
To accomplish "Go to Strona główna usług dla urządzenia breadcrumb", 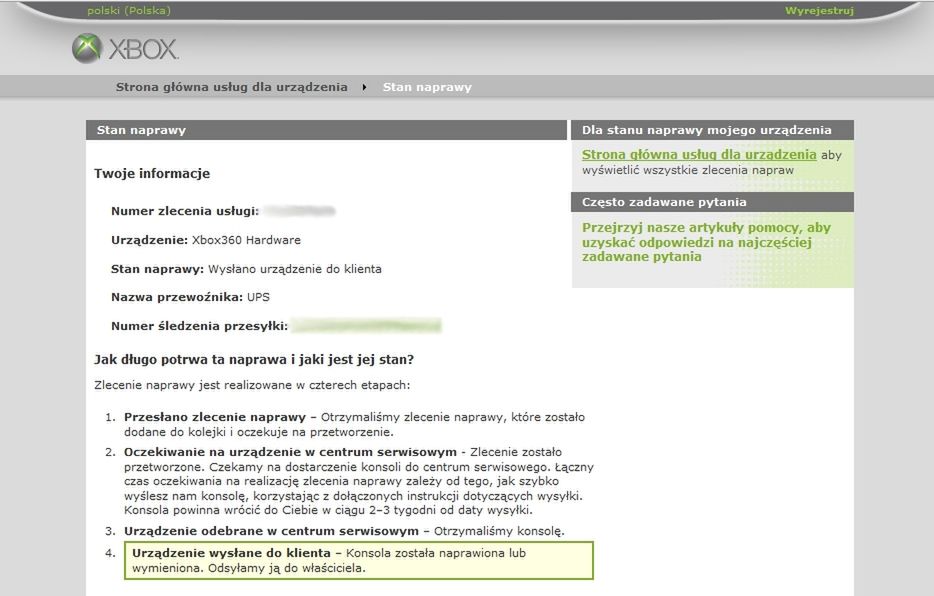I will click(231, 87).
